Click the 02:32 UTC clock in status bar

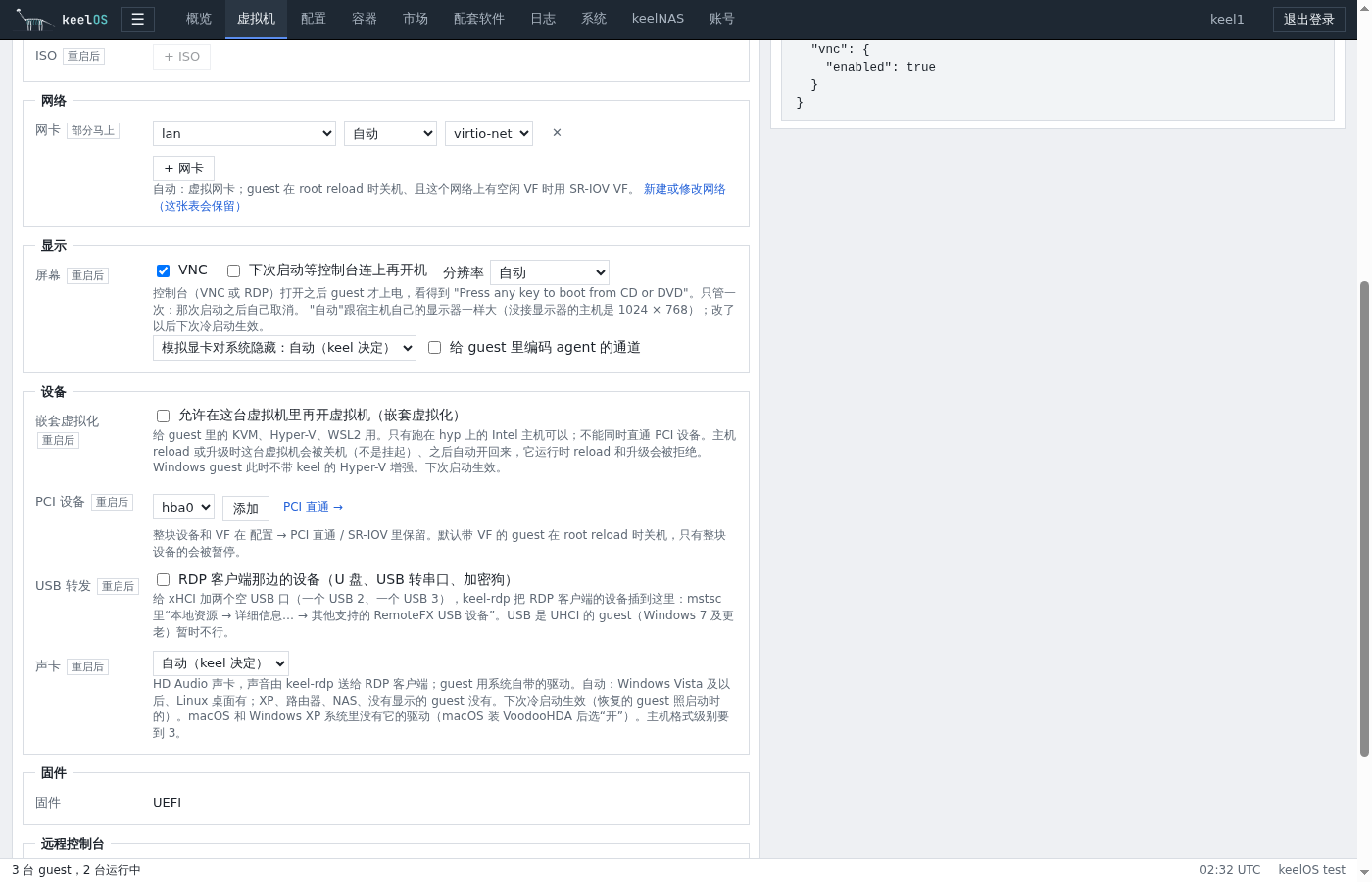[1230, 870]
